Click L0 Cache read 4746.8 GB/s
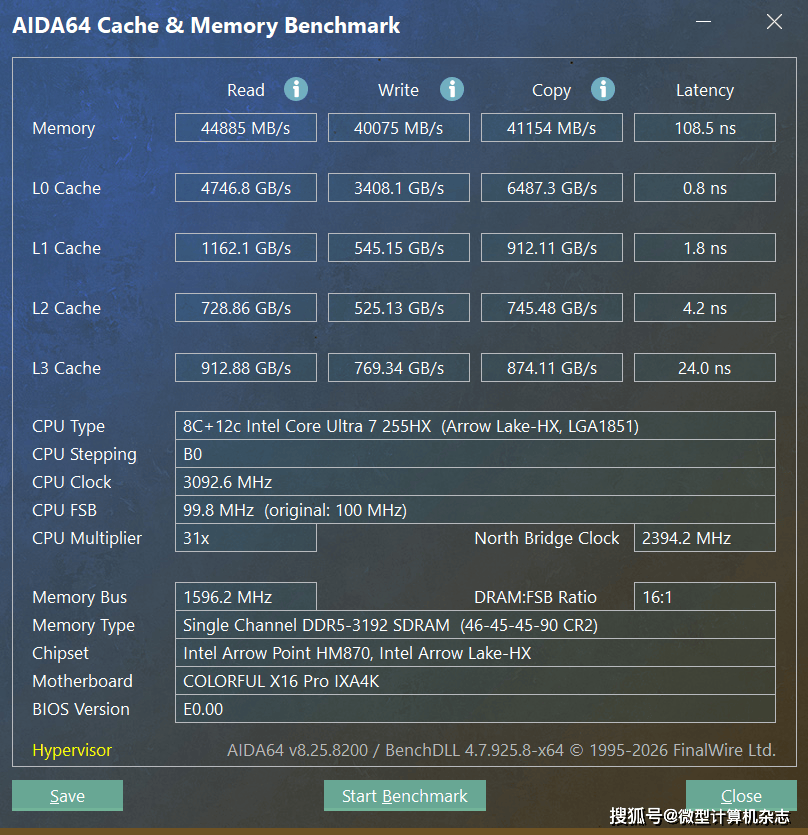This screenshot has height=835, width=808. [x=246, y=188]
